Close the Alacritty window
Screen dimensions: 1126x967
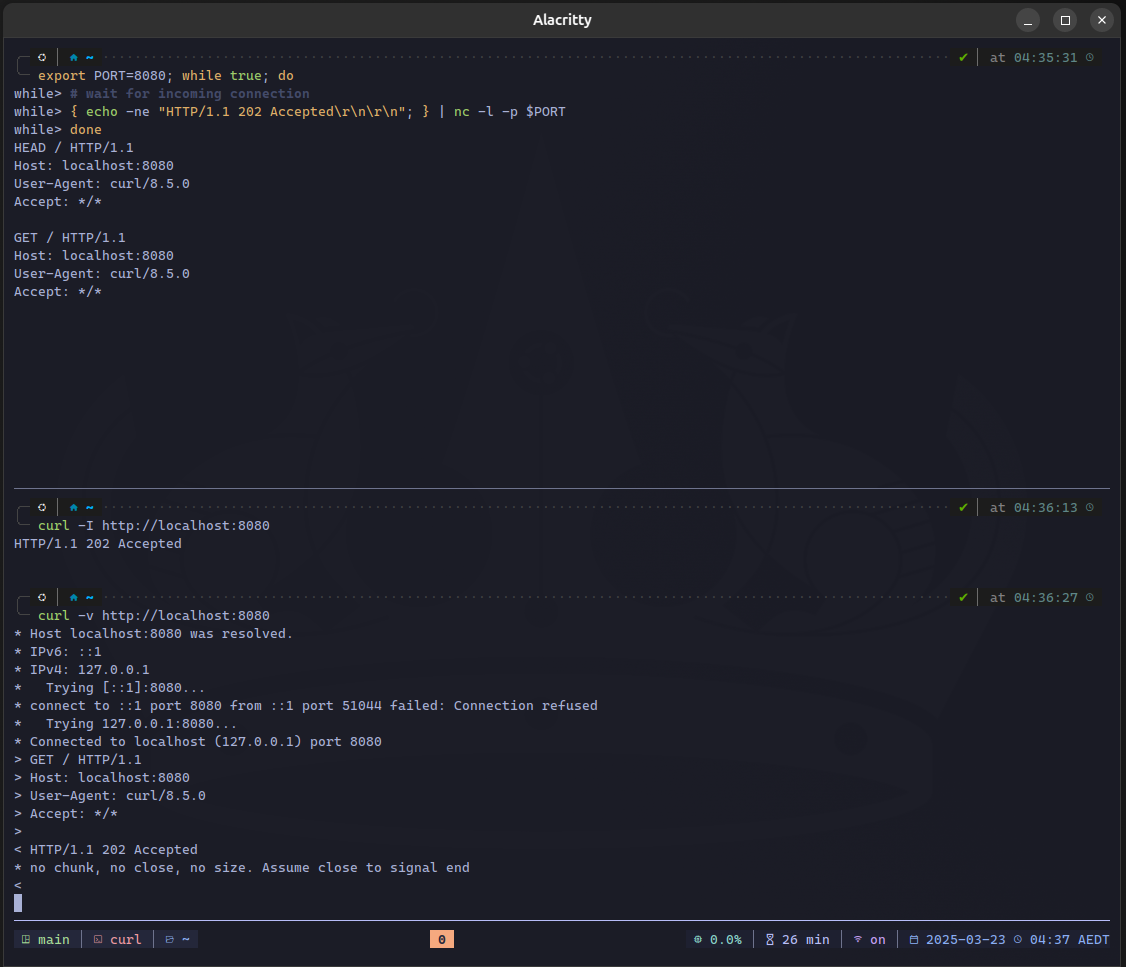pyautogui.click(x=1102, y=20)
